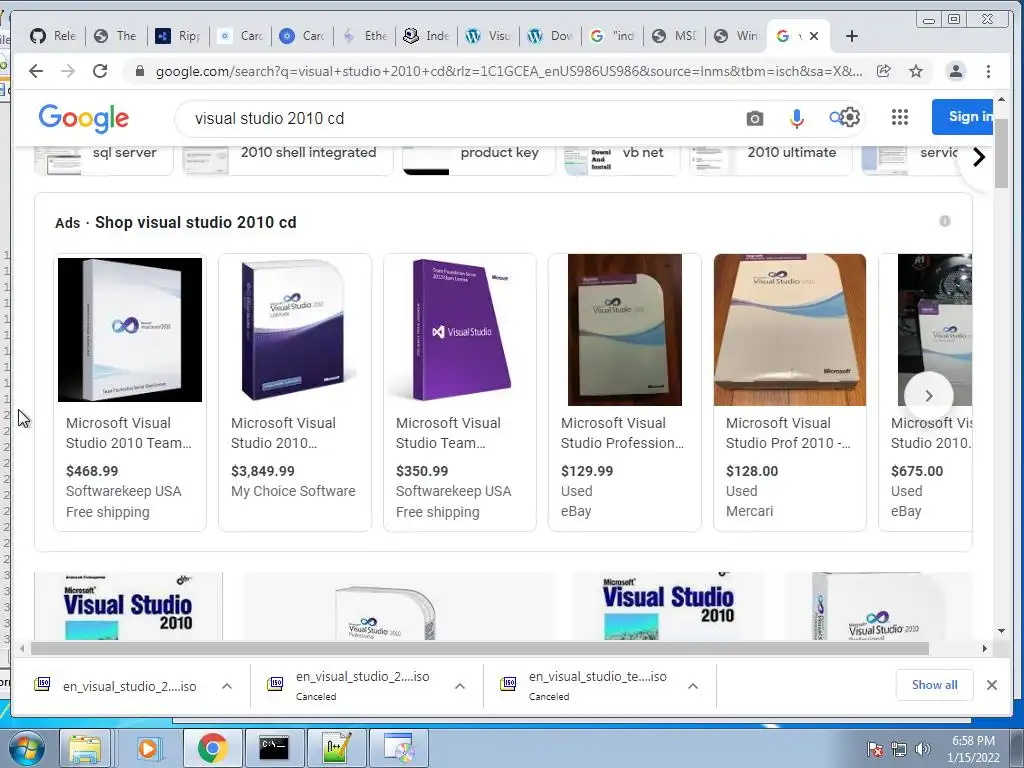1024x768 pixels.
Task: Open the $468.99 Visual Studio 2010 Team ad
Action: (x=130, y=392)
